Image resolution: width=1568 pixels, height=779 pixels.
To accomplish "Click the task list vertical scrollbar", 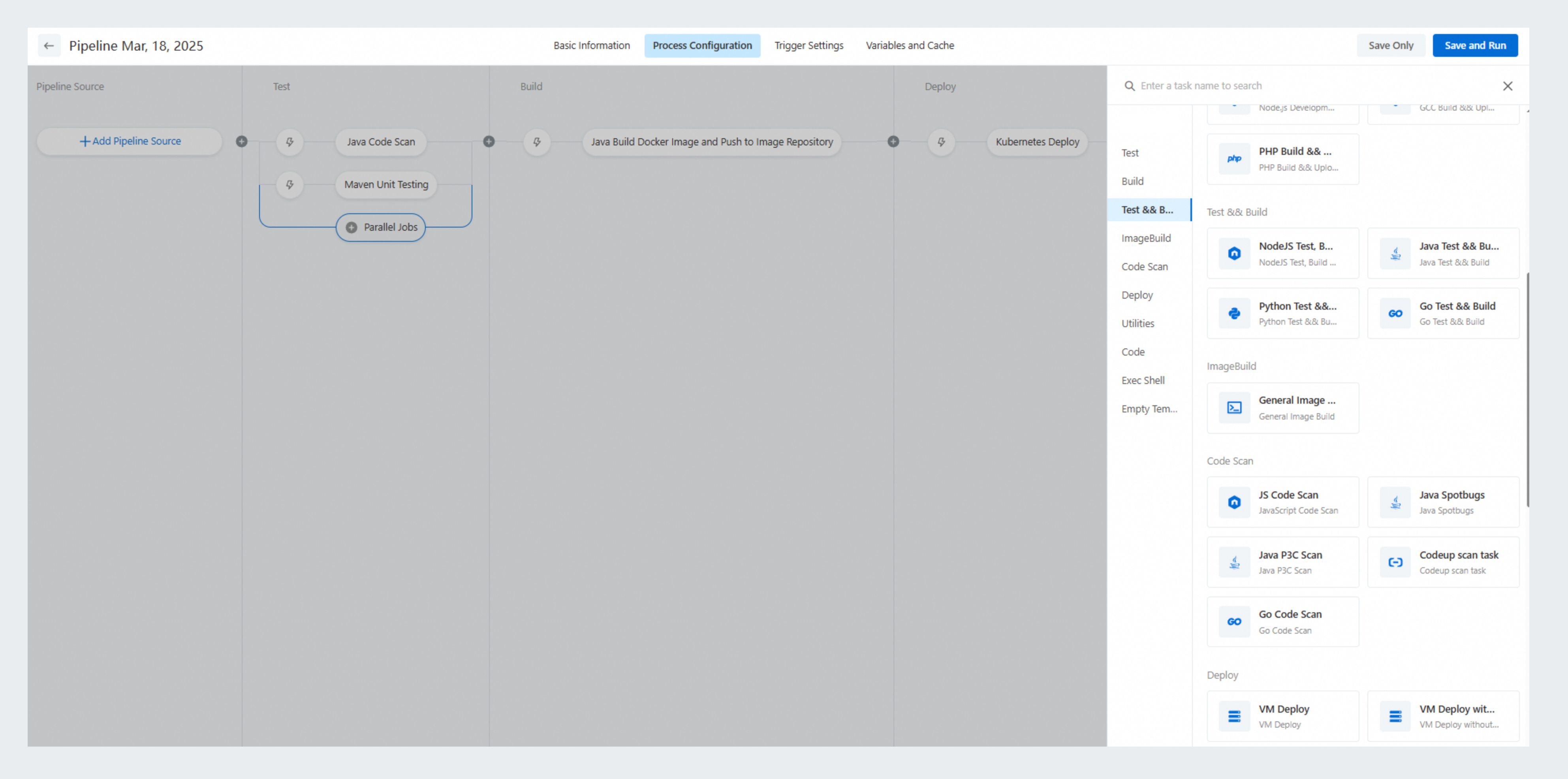I will (1527, 389).
